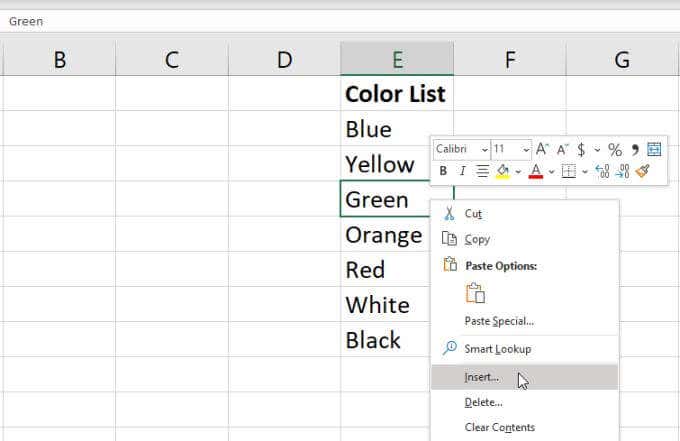Apply Percent Style from mini toolbar
Image resolution: width=680 pixels, height=441 pixels.
point(615,149)
